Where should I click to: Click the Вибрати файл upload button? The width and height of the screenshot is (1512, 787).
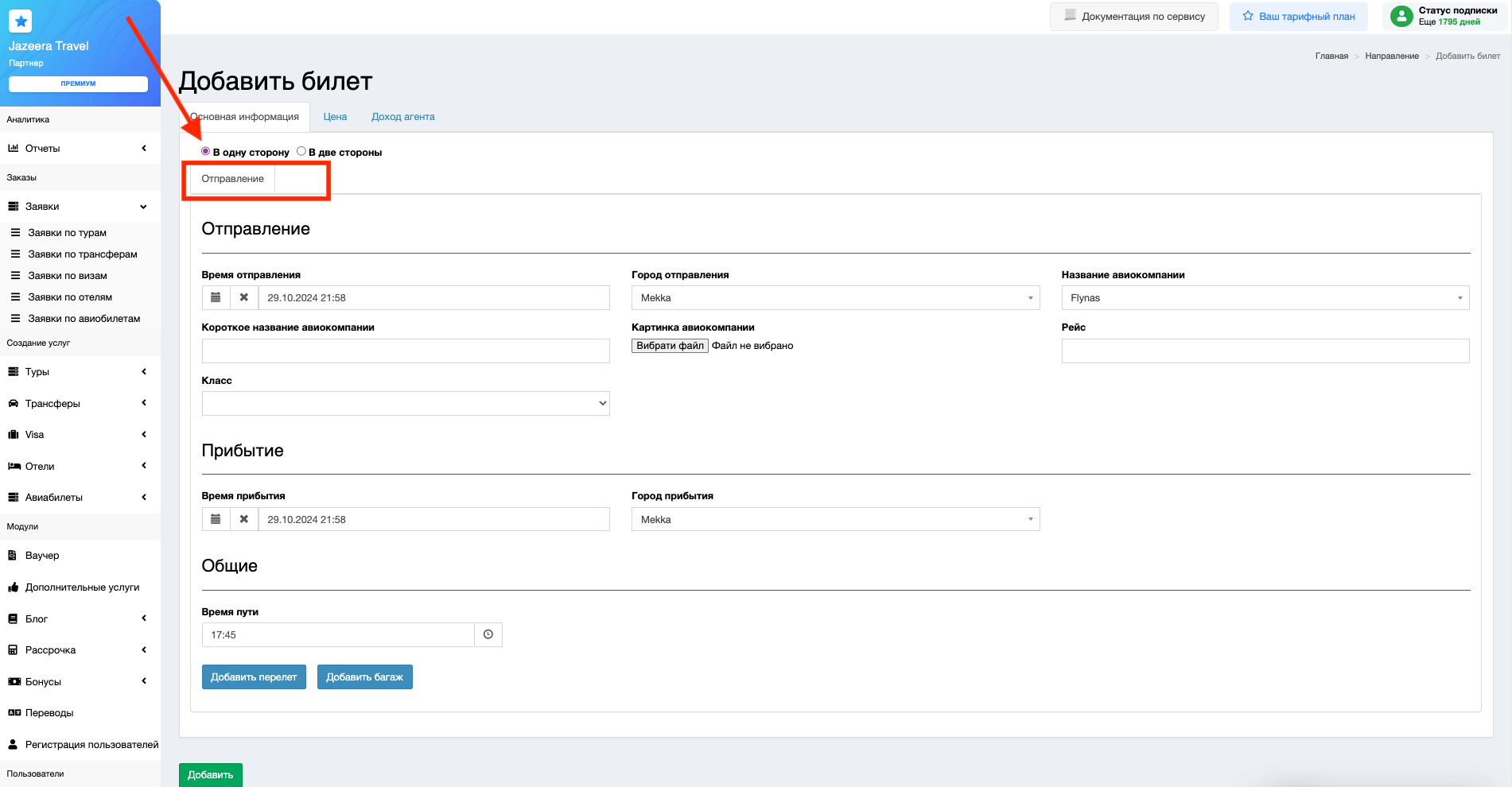(670, 346)
